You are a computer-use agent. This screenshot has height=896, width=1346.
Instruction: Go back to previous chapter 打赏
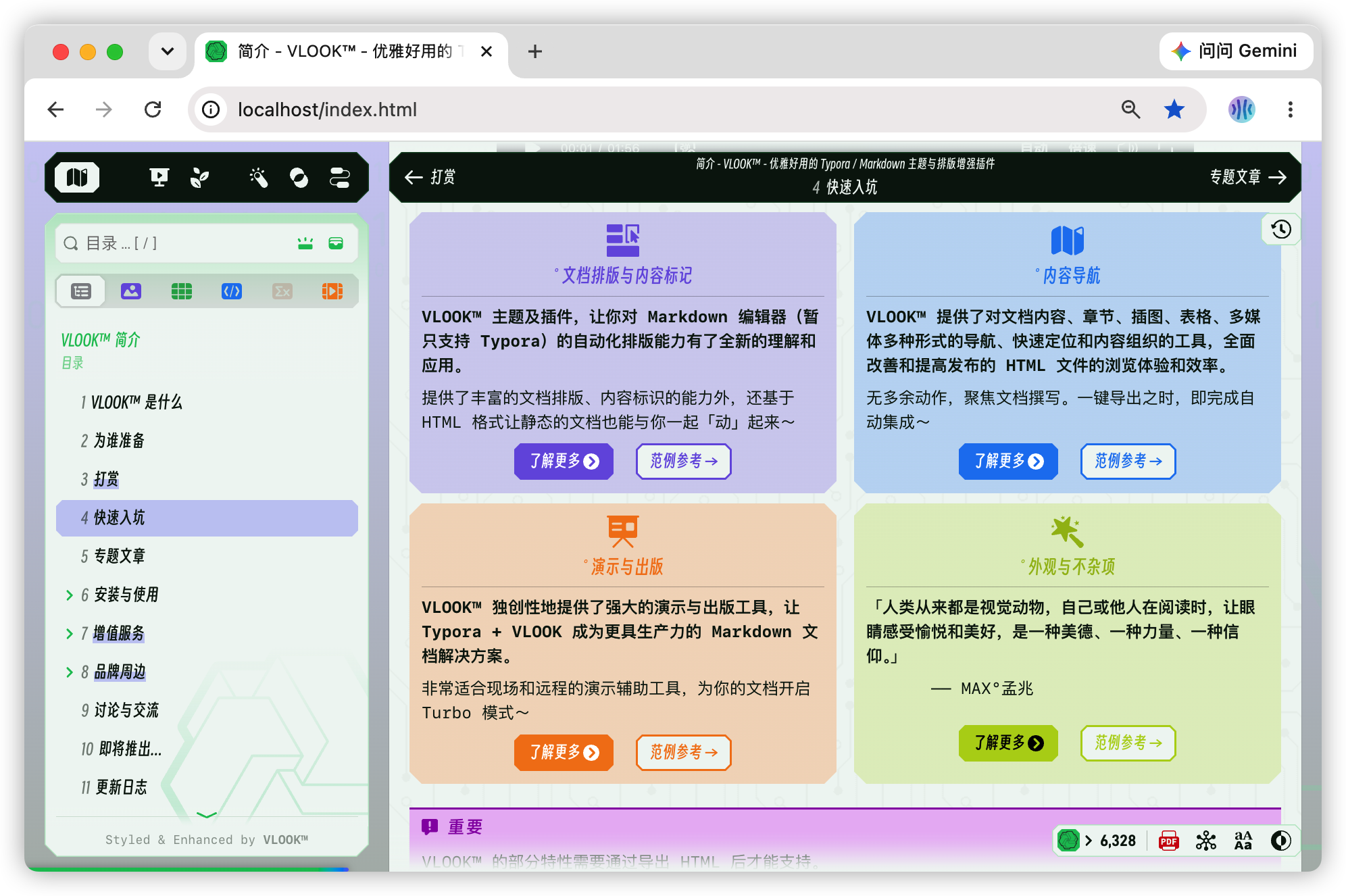pyautogui.click(x=430, y=177)
